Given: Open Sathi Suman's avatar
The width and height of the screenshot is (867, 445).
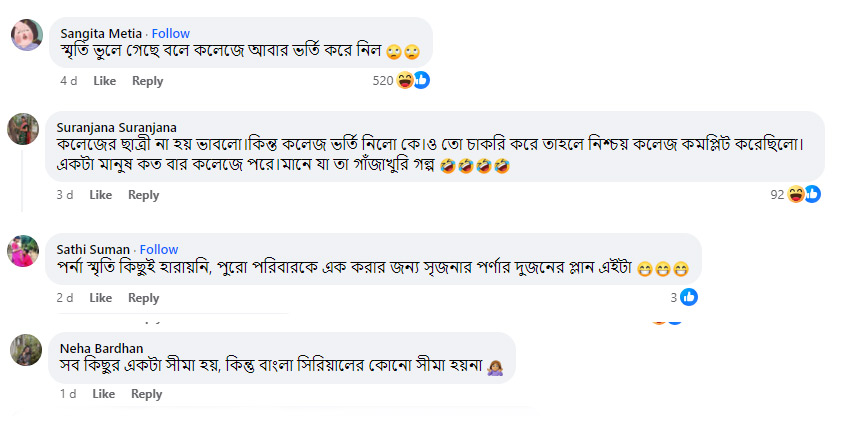Looking at the screenshot, I should 24,250.
